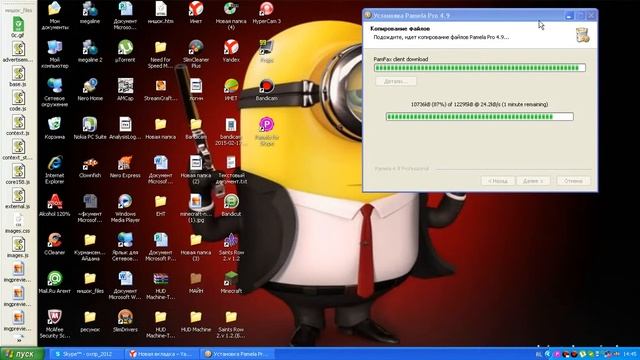Viewport: 640px width, 360px height.
Task: Open the minecraft-n... (1).jpg image file
Action: [x=196, y=208]
